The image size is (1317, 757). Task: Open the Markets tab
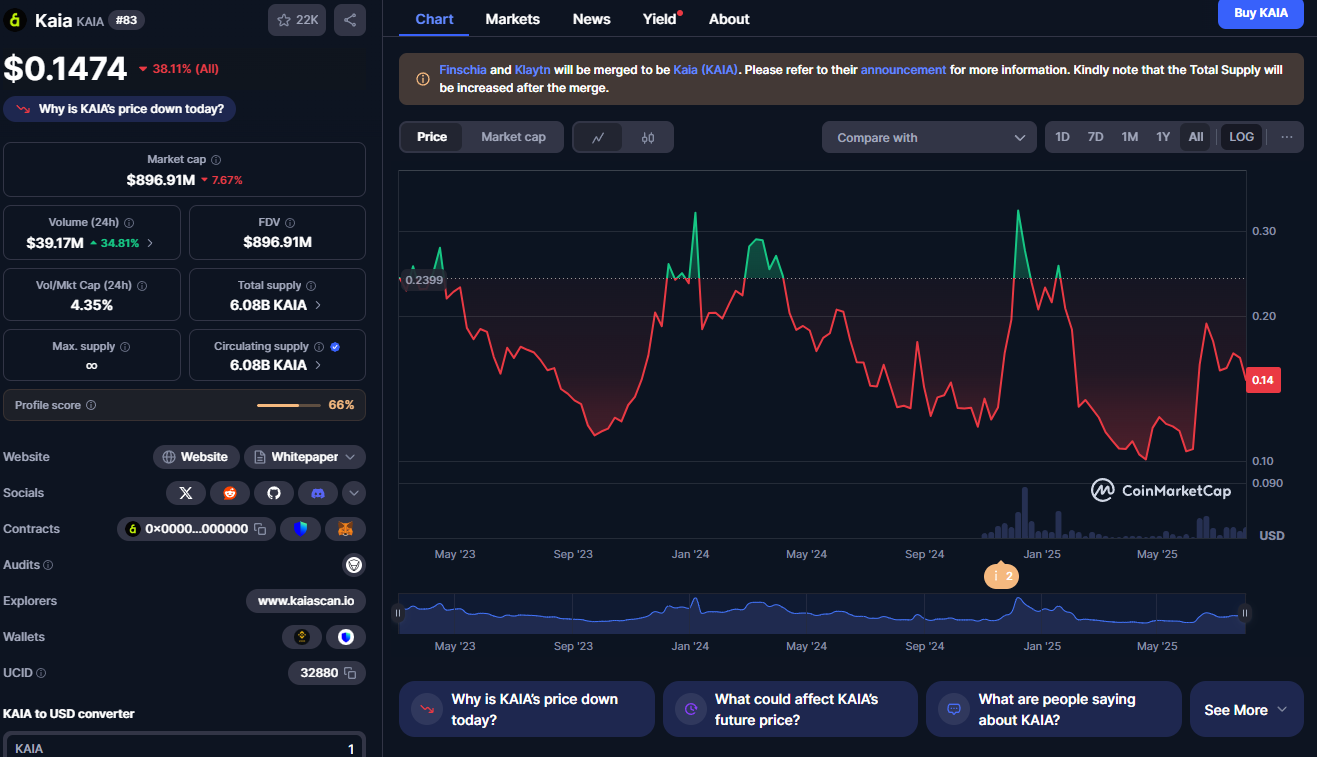point(512,19)
